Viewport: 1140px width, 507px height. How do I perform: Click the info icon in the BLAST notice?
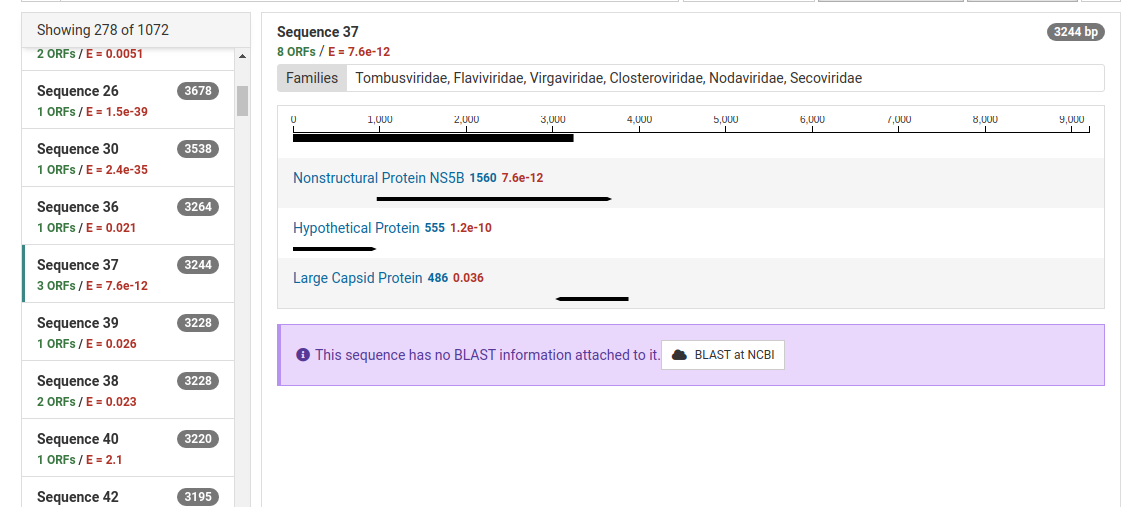tap(303, 355)
